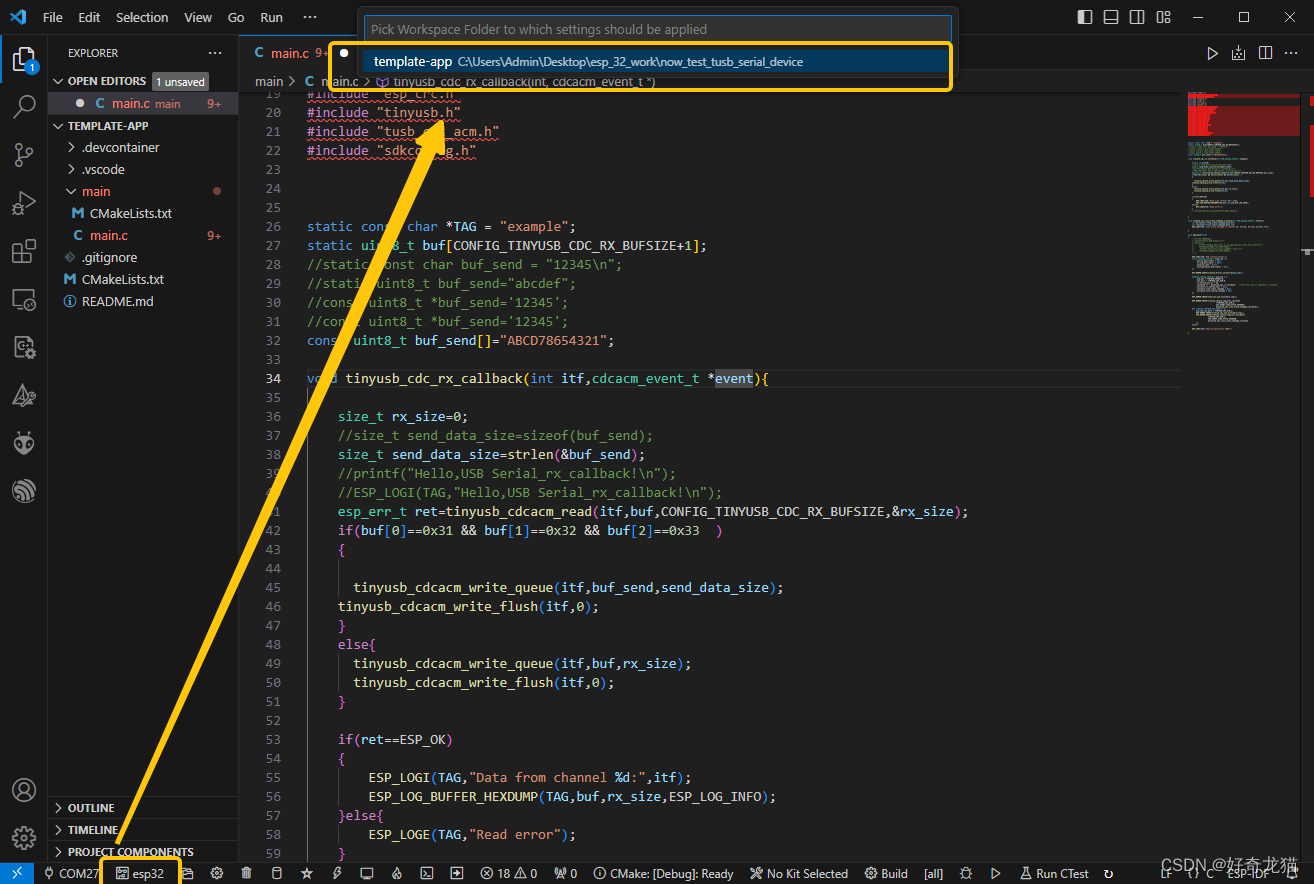1314x884 pixels.
Task: Toggle the bottom panel layout button
Action: (x=1111, y=17)
